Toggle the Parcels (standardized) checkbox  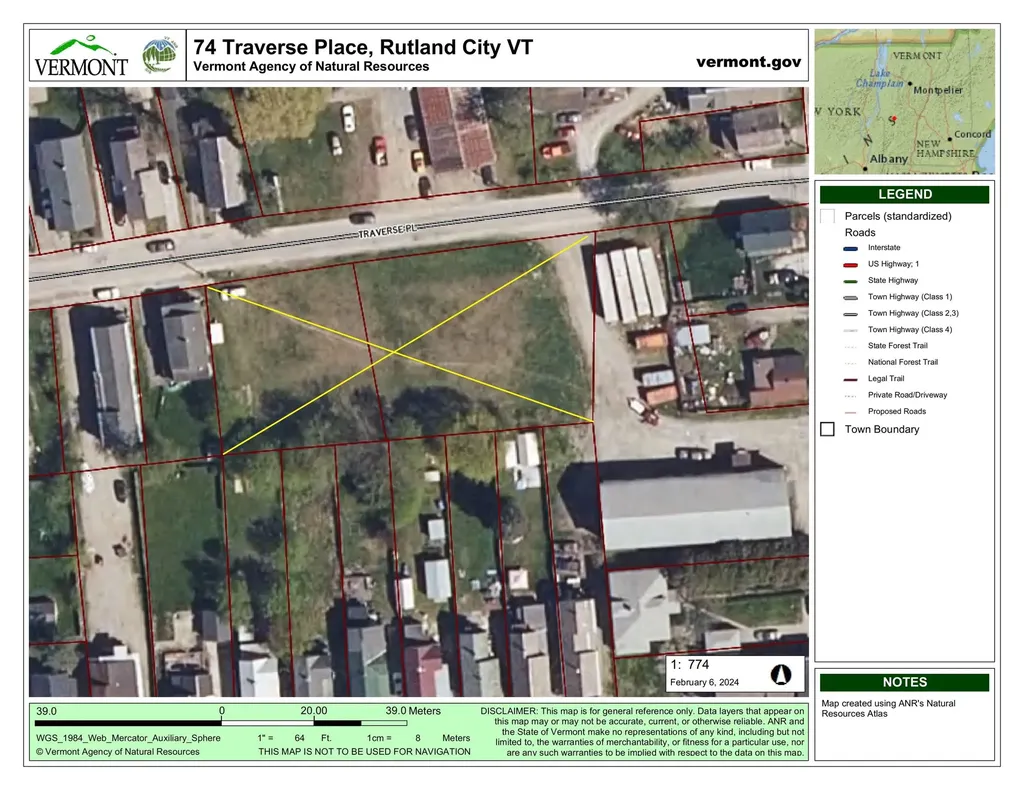click(828, 215)
